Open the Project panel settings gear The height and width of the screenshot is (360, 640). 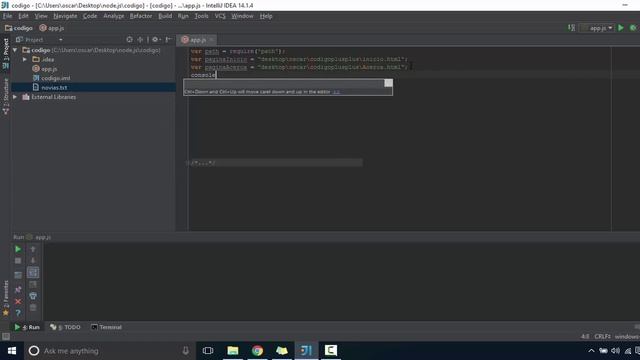coord(156,40)
